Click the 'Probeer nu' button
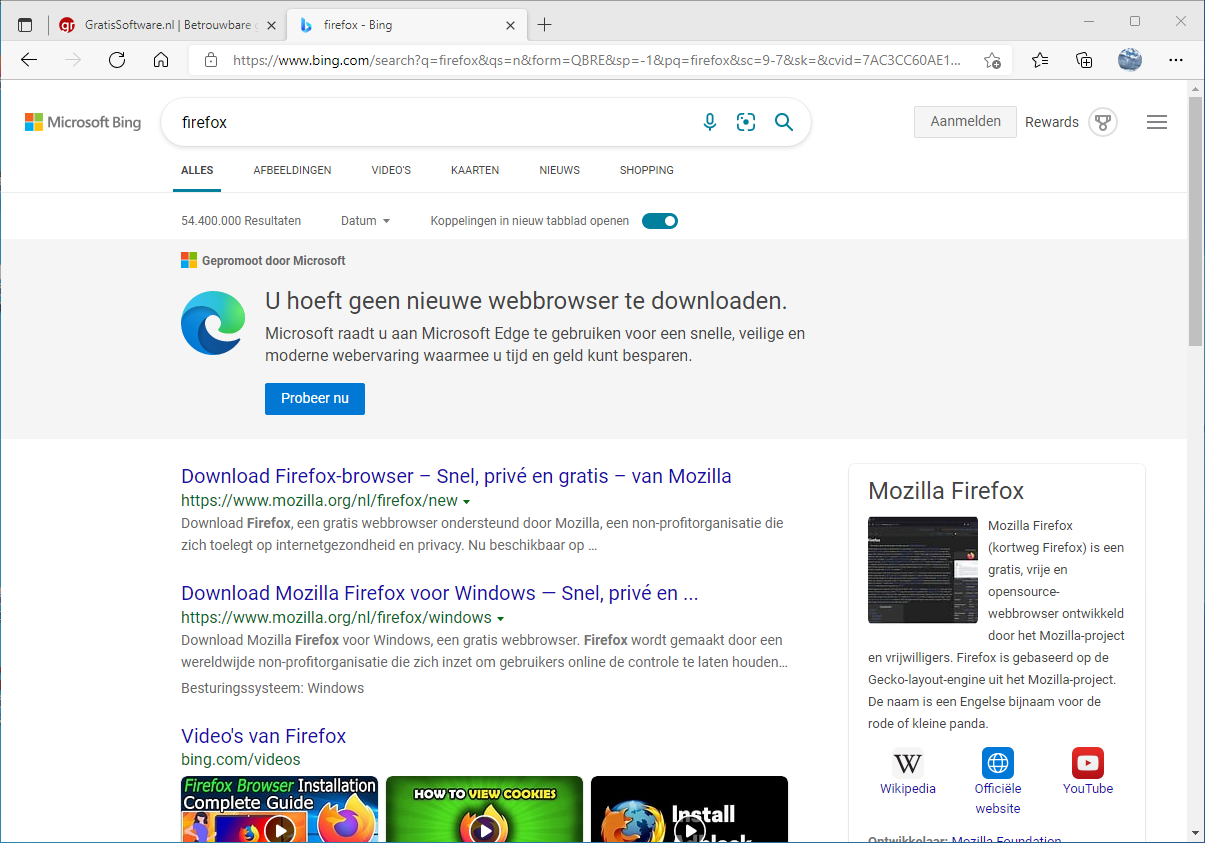 pos(315,398)
